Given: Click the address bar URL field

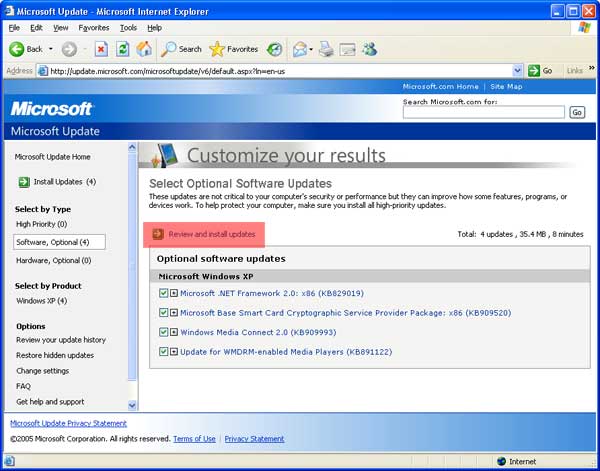Looking at the screenshot, I should tap(280, 71).
